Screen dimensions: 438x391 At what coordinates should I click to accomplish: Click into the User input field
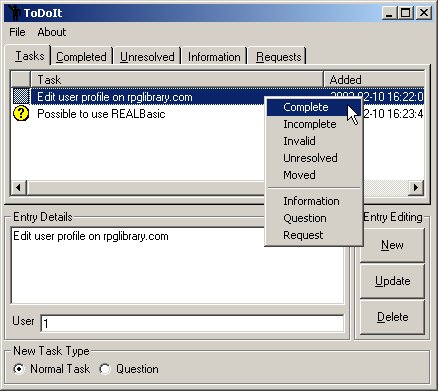(x=192, y=323)
